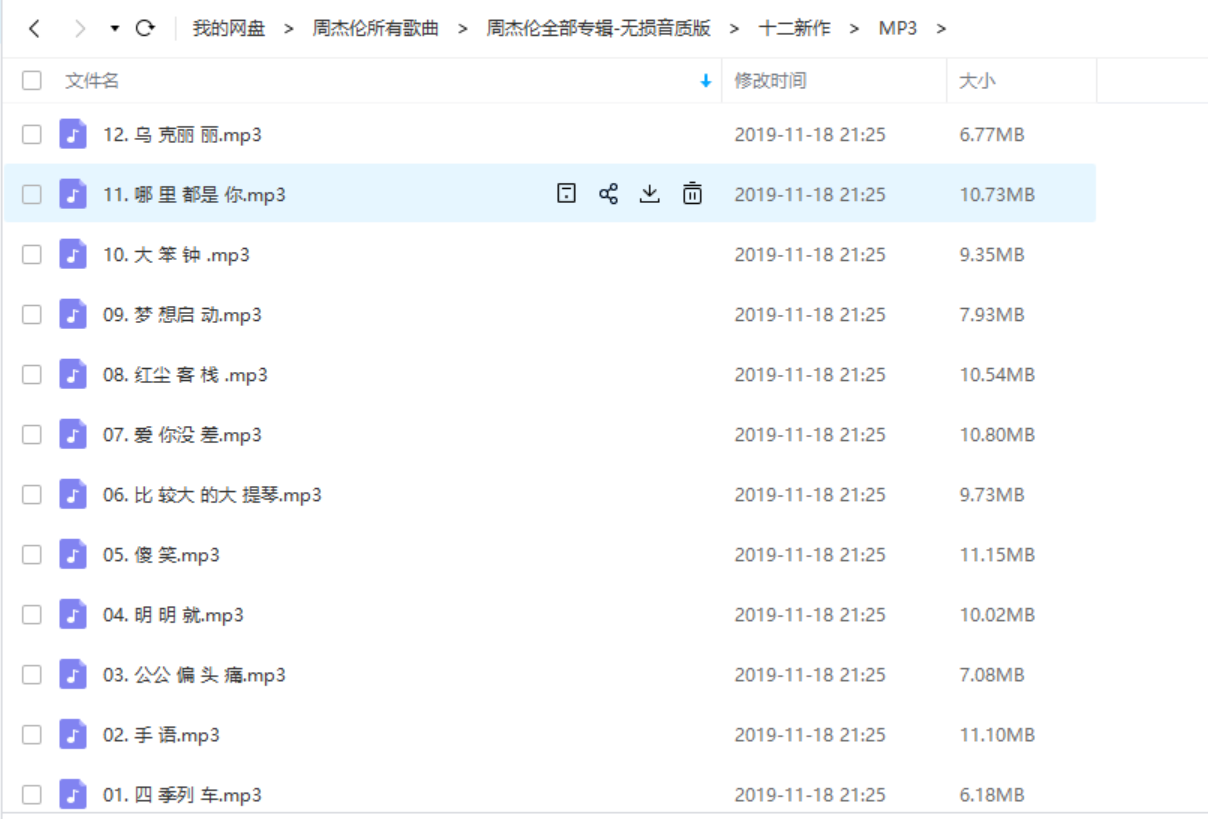Toggle sort direction with blue arrow
The width and height of the screenshot is (1208, 819).
[x=706, y=82]
